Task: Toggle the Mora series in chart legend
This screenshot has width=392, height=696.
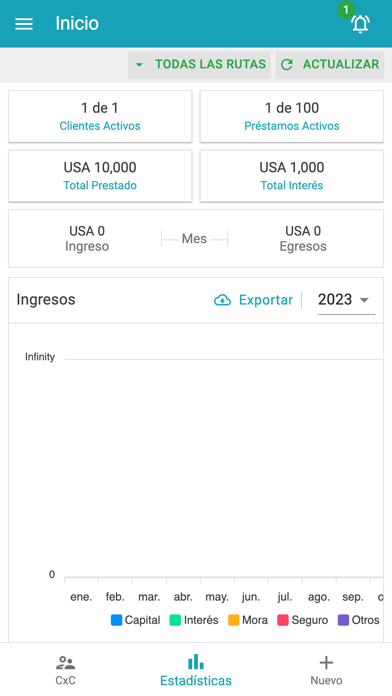Action: tap(248, 620)
